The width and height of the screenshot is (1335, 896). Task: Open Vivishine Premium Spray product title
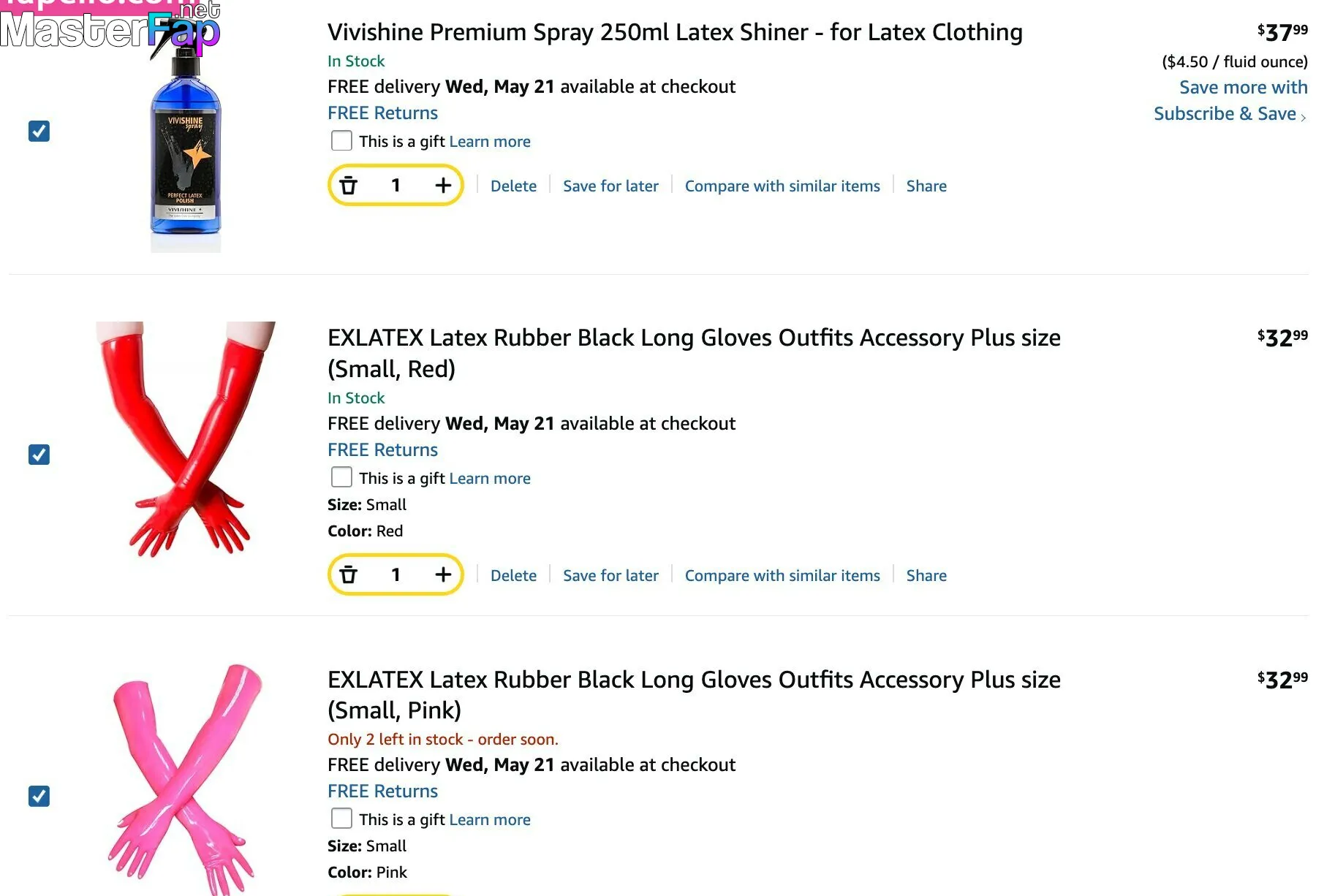(675, 32)
